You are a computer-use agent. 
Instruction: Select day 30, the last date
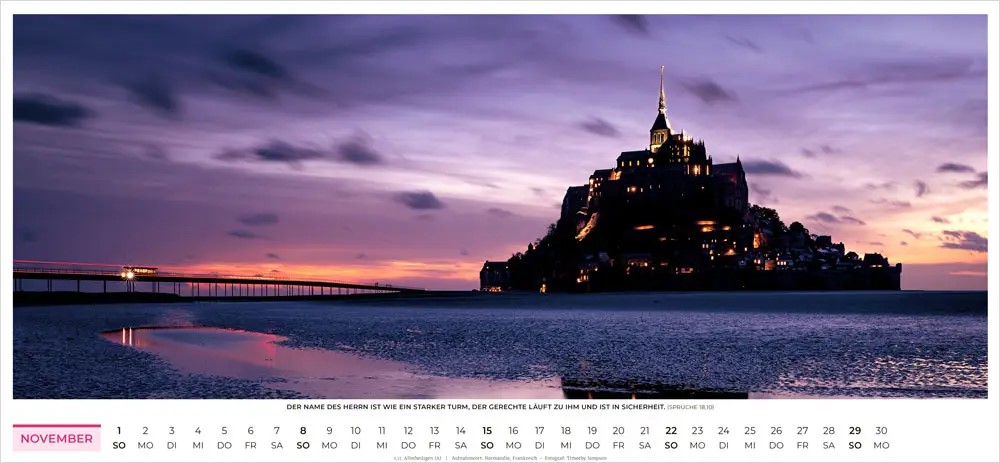point(881,430)
